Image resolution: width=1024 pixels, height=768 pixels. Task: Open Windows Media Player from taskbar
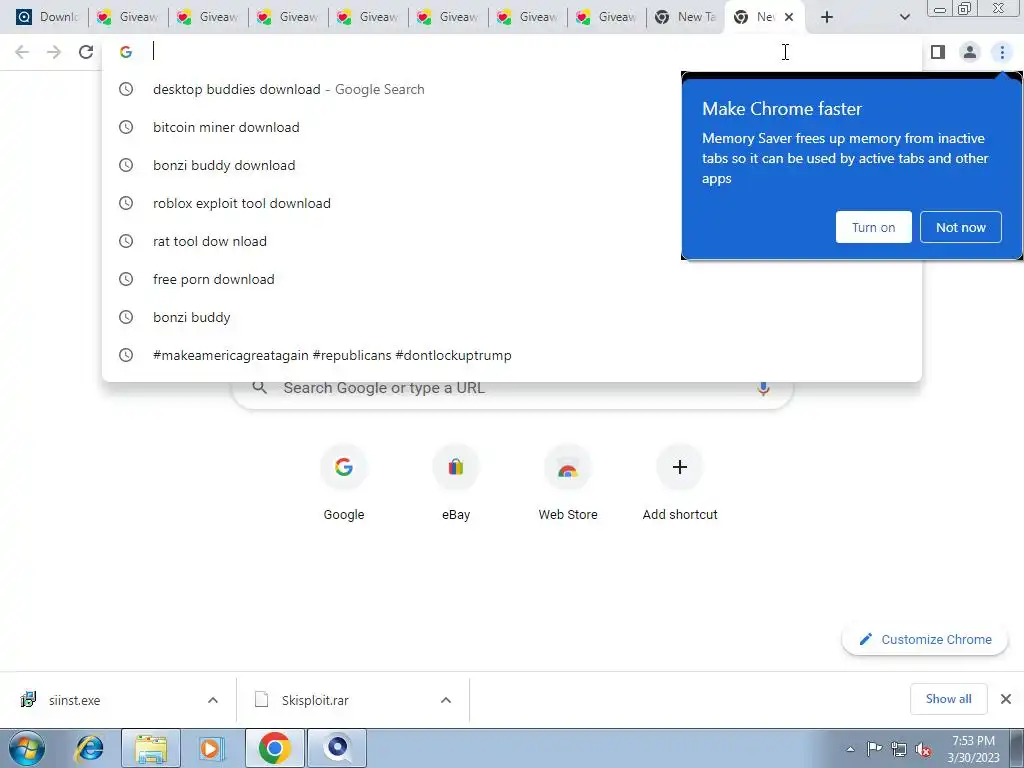[x=210, y=748]
